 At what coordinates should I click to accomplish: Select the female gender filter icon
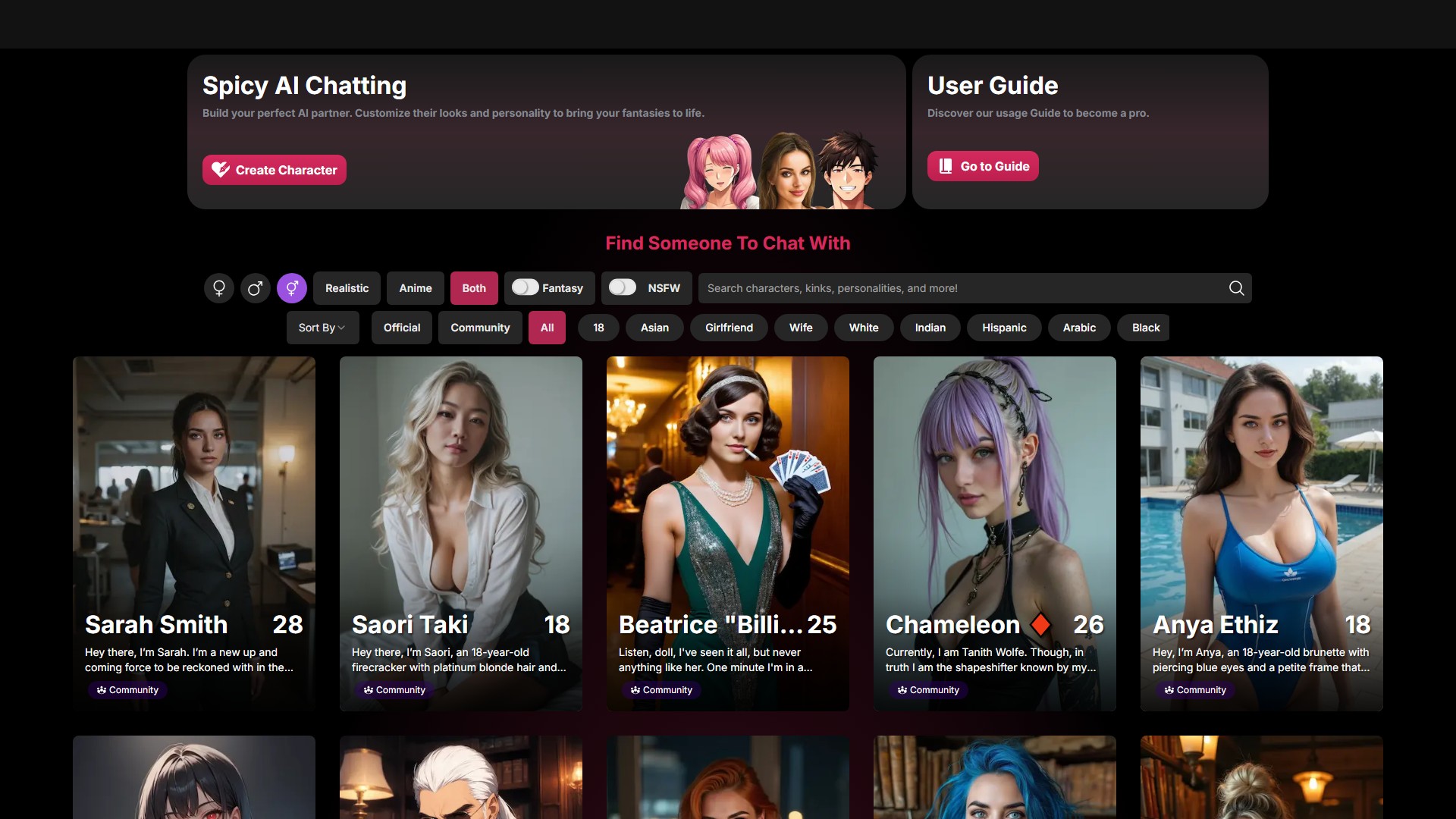pyautogui.click(x=218, y=288)
